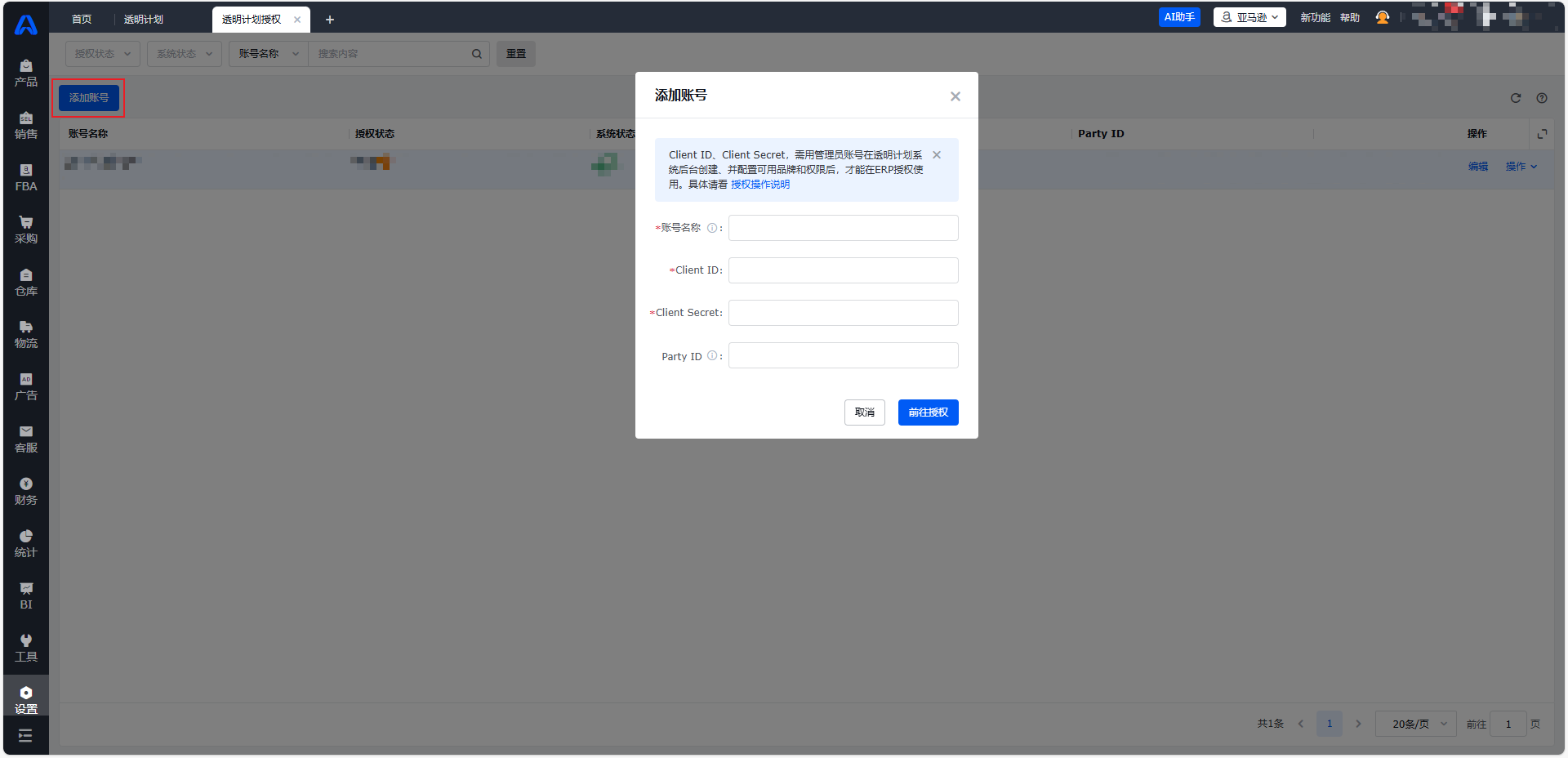Collapse the sidebar menu using bottom icon
The height and width of the screenshot is (758, 1568).
pyautogui.click(x=25, y=736)
